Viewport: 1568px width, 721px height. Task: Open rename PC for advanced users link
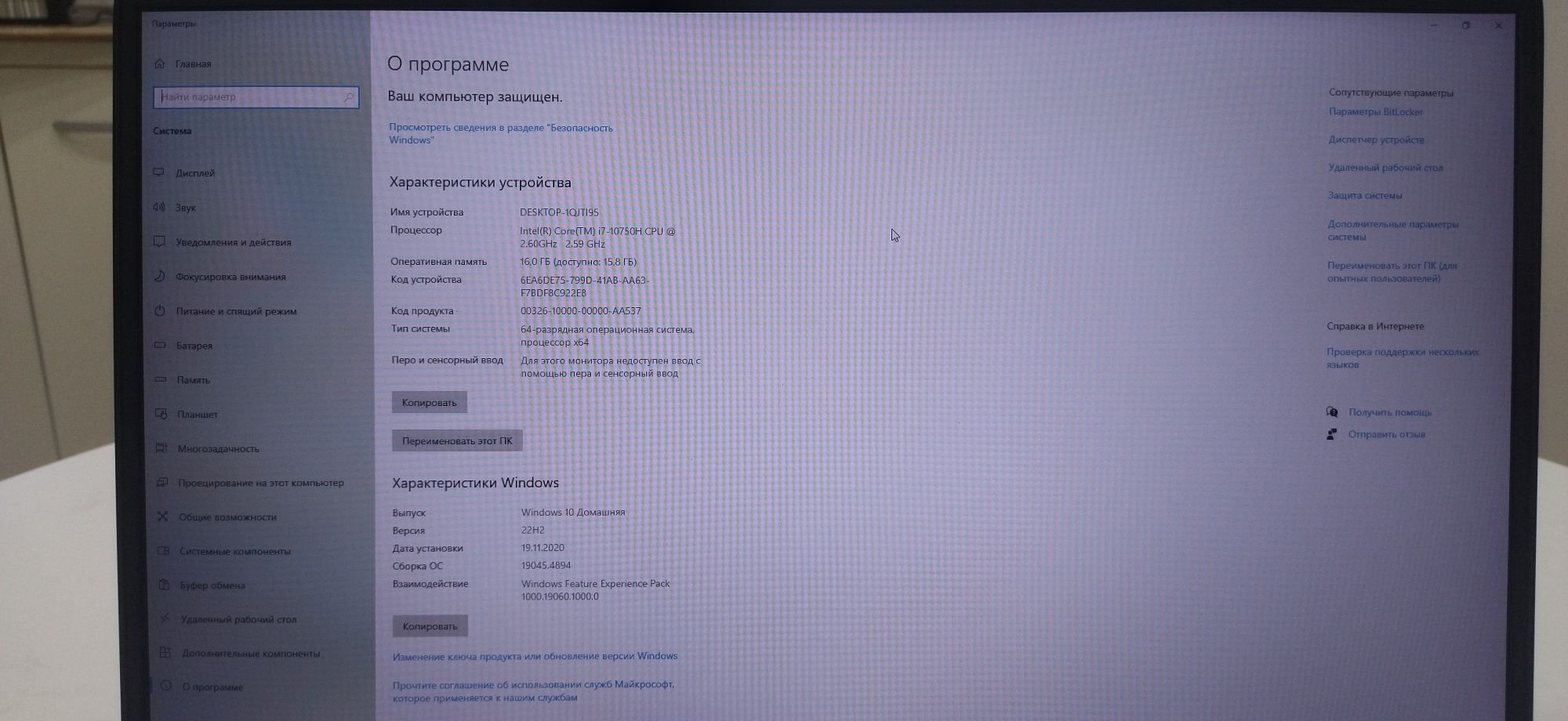[x=1392, y=272]
